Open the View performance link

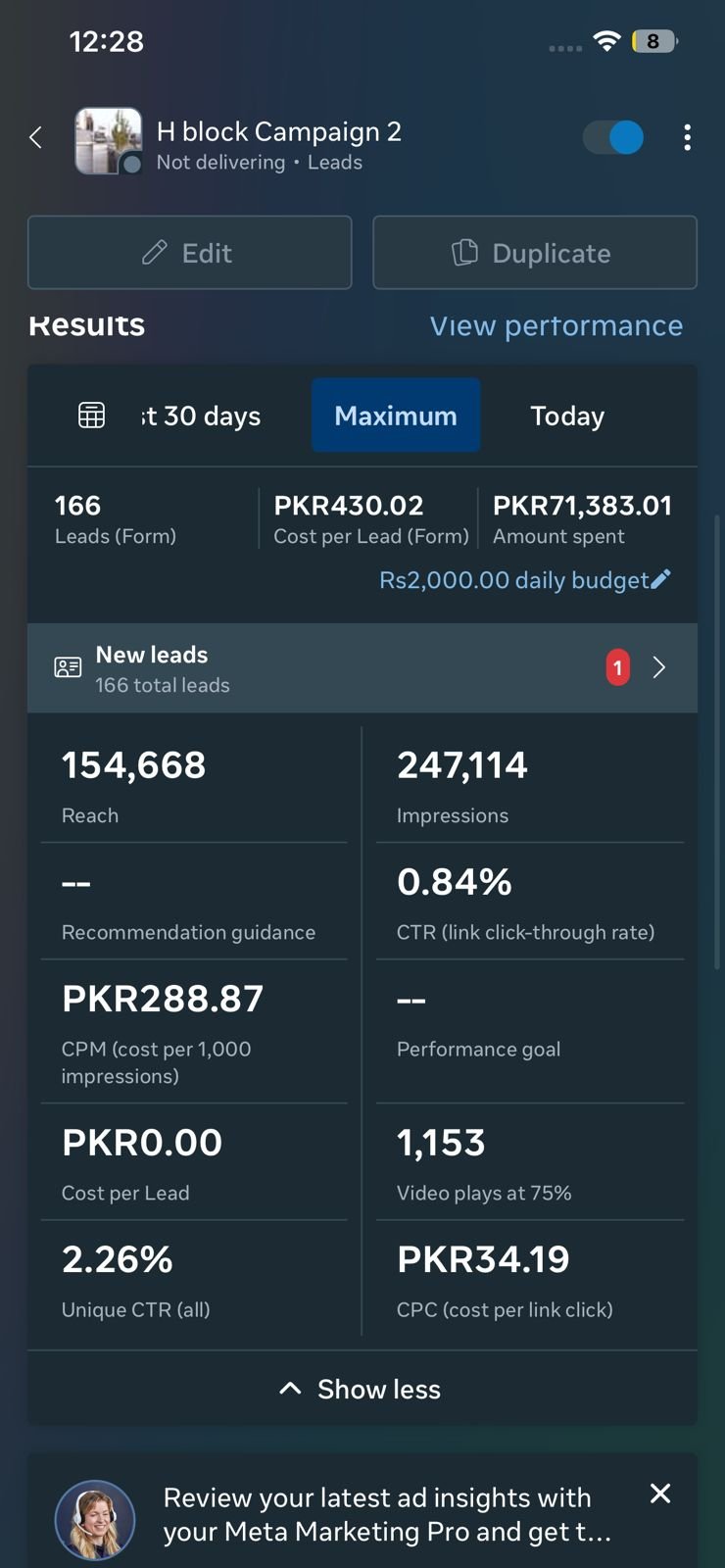pyautogui.click(x=556, y=326)
